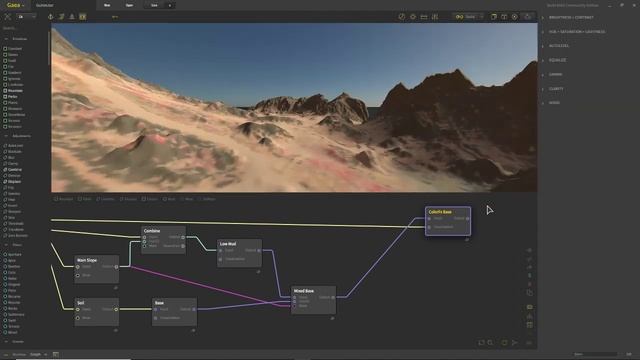Click the sun lighting icon above viewport

(413, 17)
